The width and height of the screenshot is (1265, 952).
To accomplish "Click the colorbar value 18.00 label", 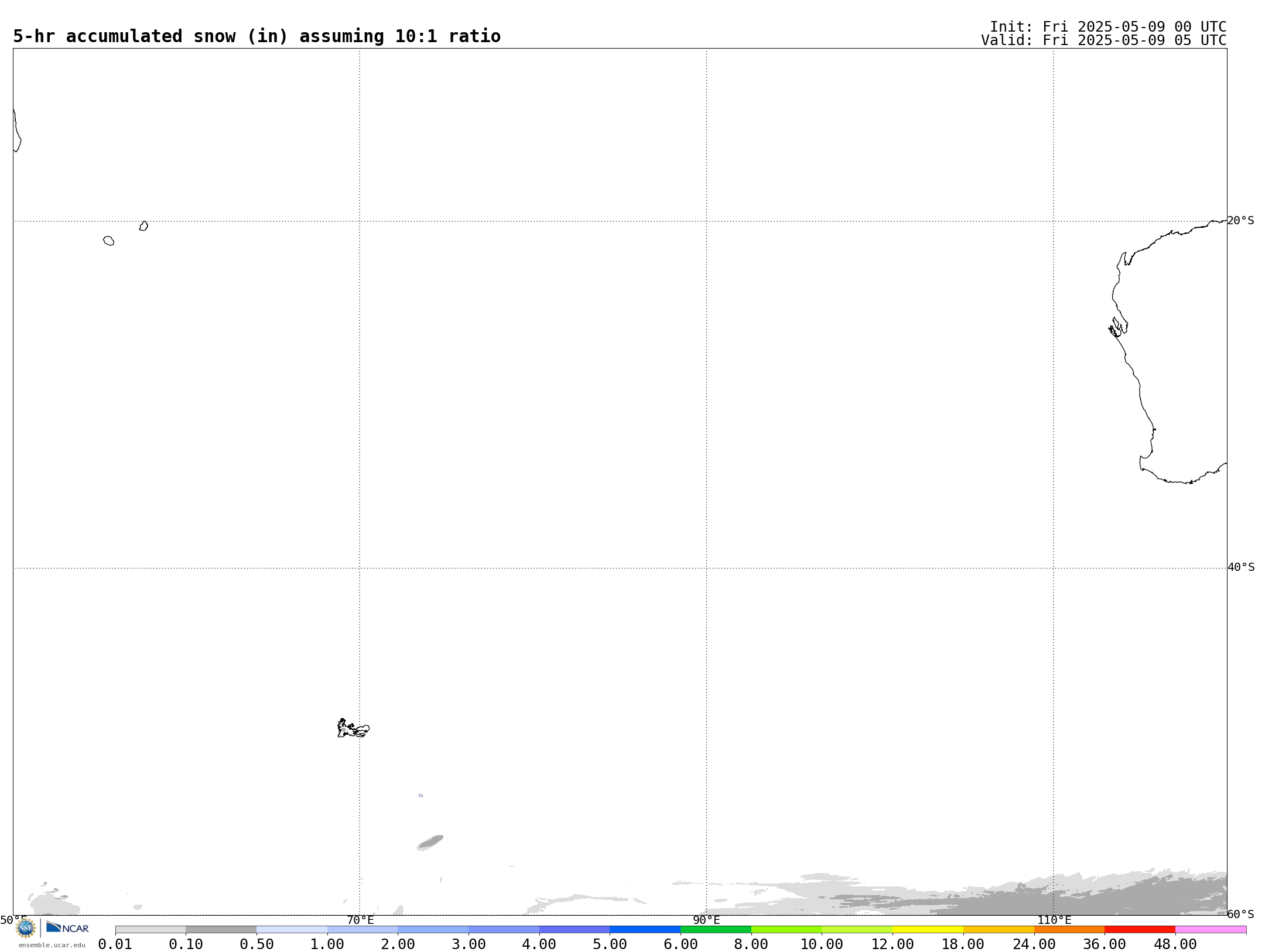I will 963,944.
